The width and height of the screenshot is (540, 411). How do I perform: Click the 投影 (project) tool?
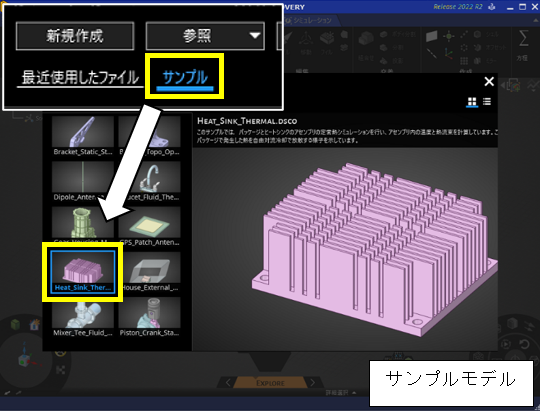(392, 61)
